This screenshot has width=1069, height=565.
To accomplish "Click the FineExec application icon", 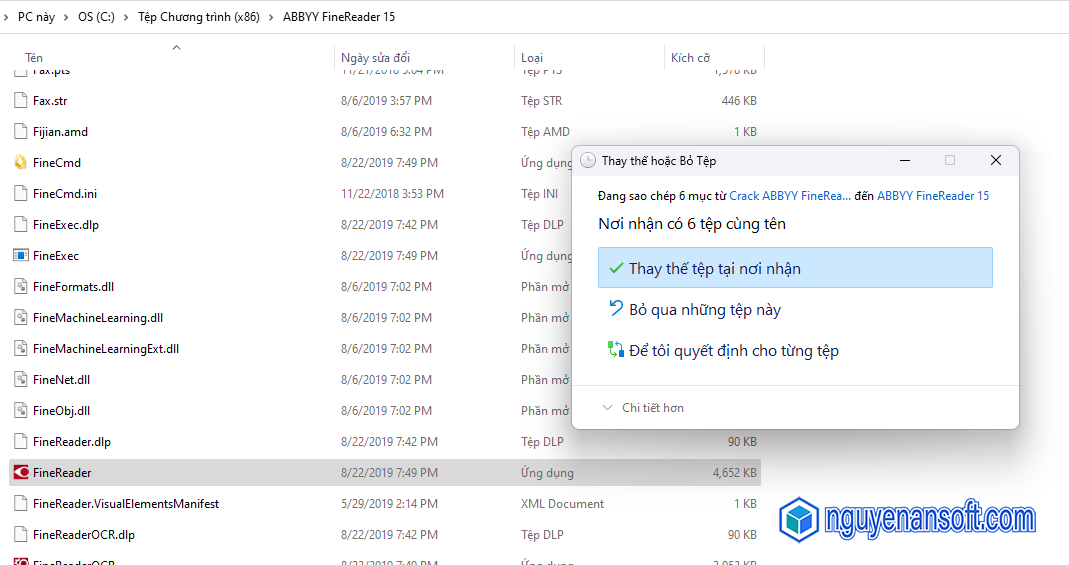I will tap(20, 256).
